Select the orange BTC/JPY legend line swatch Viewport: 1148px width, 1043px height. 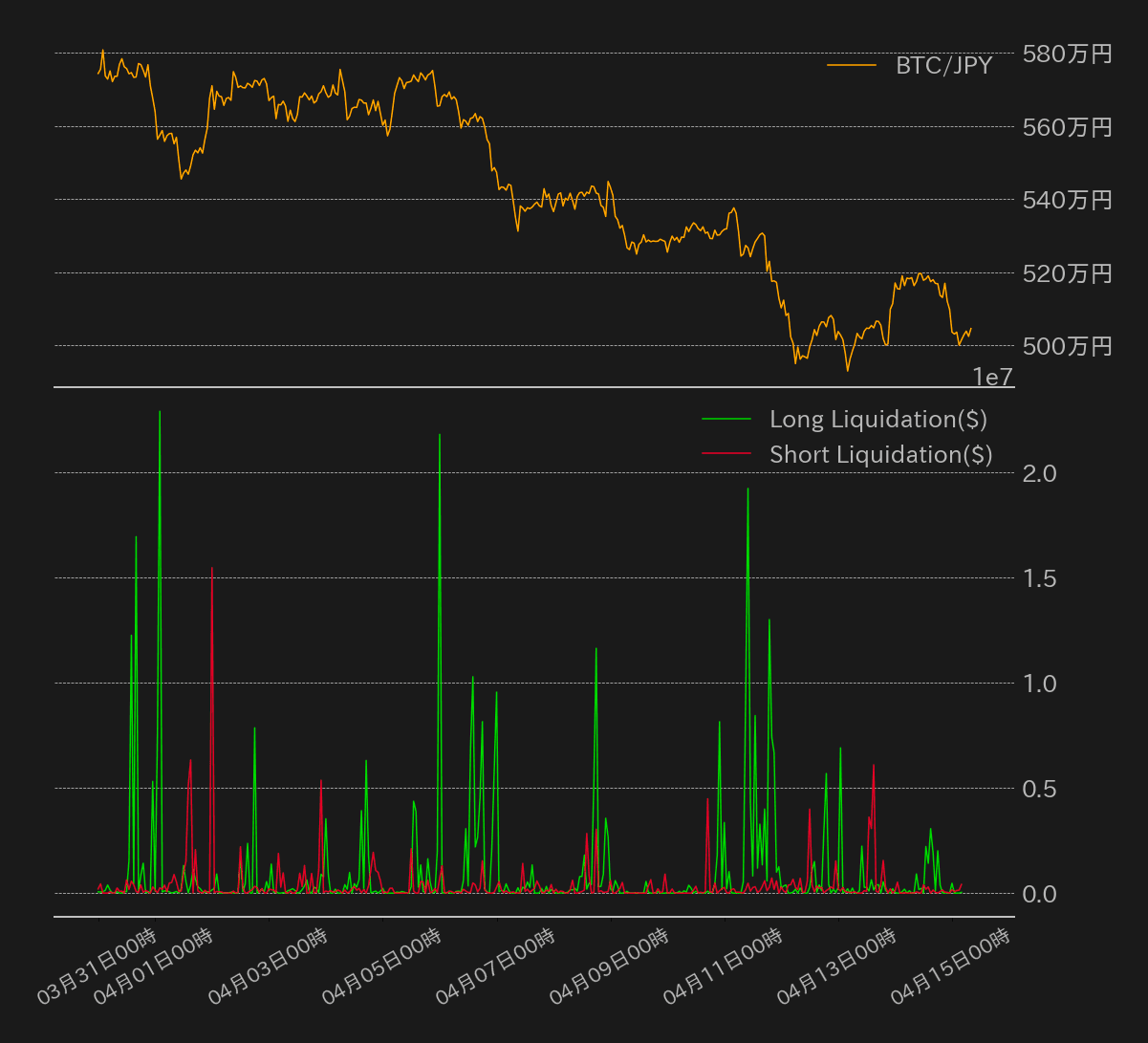point(851,65)
